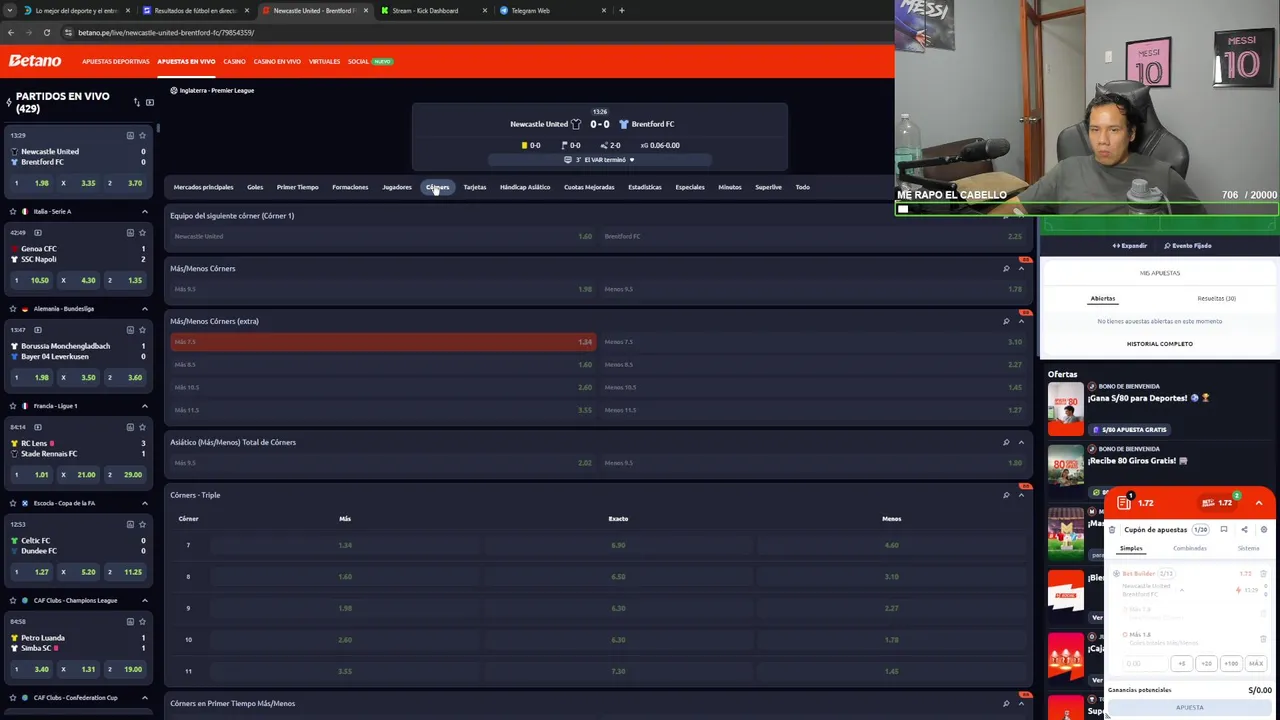Collapse the Italia - Serie A section

point(144,211)
